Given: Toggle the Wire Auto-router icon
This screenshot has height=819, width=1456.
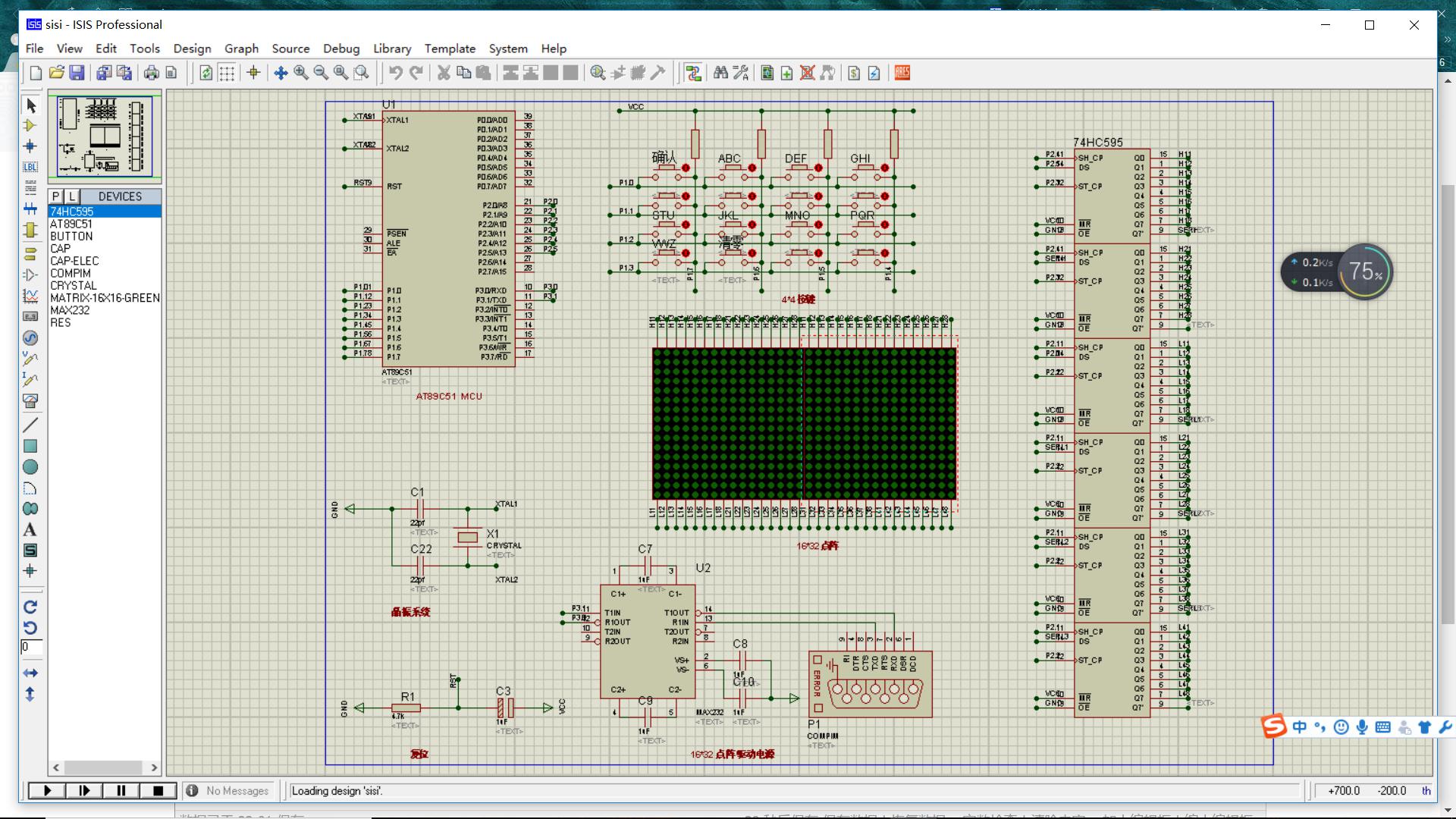Looking at the screenshot, I should [x=693, y=73].
